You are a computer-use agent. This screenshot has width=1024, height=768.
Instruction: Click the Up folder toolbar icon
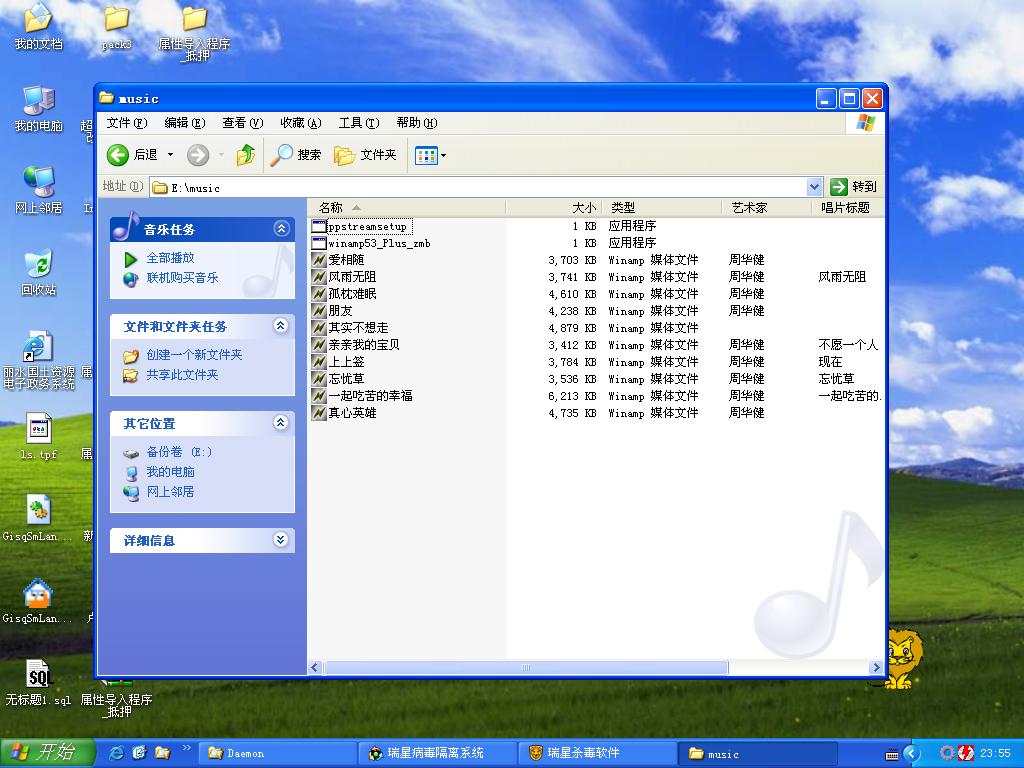coord(245,154)
